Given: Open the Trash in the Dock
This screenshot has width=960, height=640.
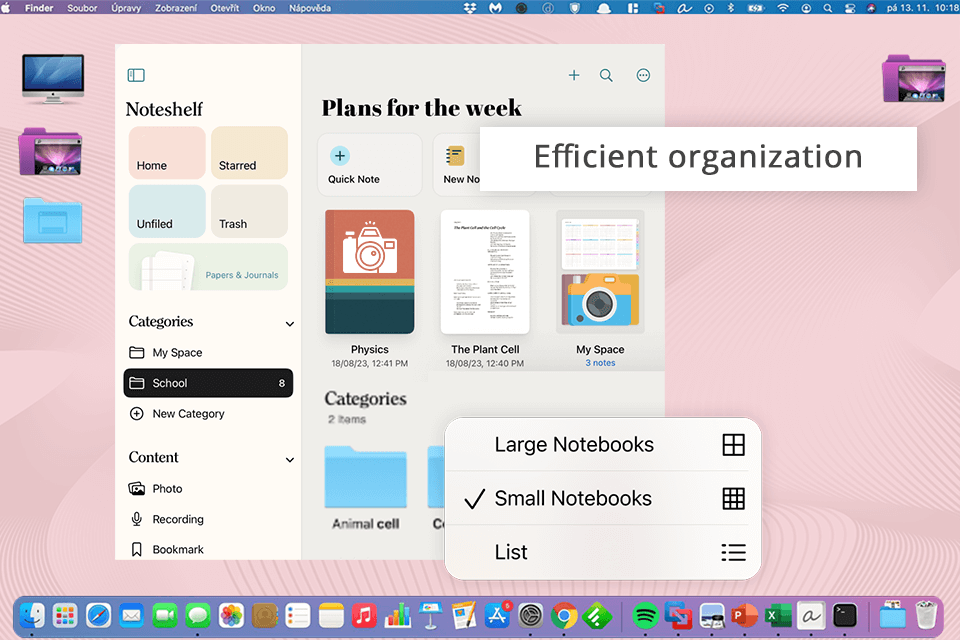Looking at the screenshot, I should pyautogui.click(x=926, y=614).
